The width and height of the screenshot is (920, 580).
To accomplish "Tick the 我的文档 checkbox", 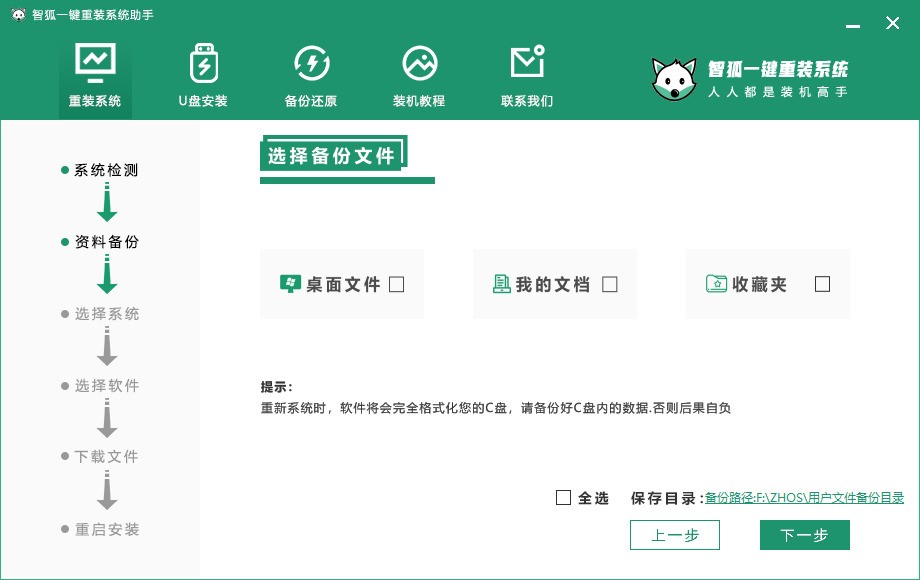I will [610, 284].
